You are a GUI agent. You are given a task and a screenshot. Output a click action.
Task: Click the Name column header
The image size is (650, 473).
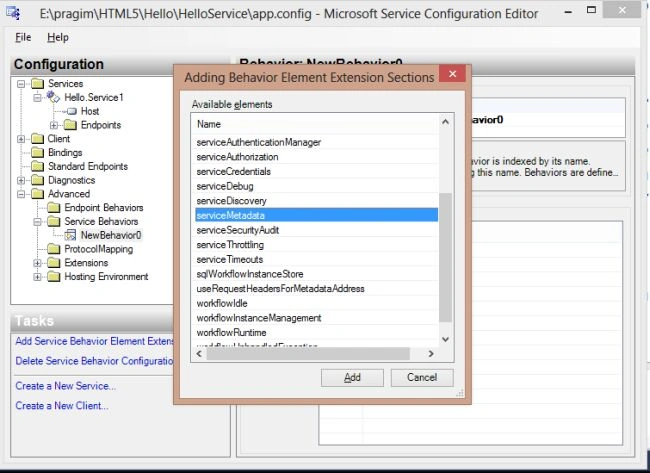point(315,124)
